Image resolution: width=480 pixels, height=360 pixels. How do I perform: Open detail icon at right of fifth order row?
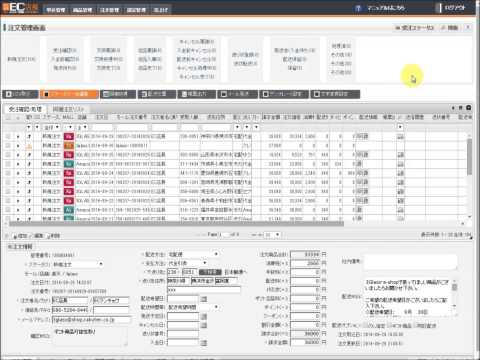coord(400,173)
